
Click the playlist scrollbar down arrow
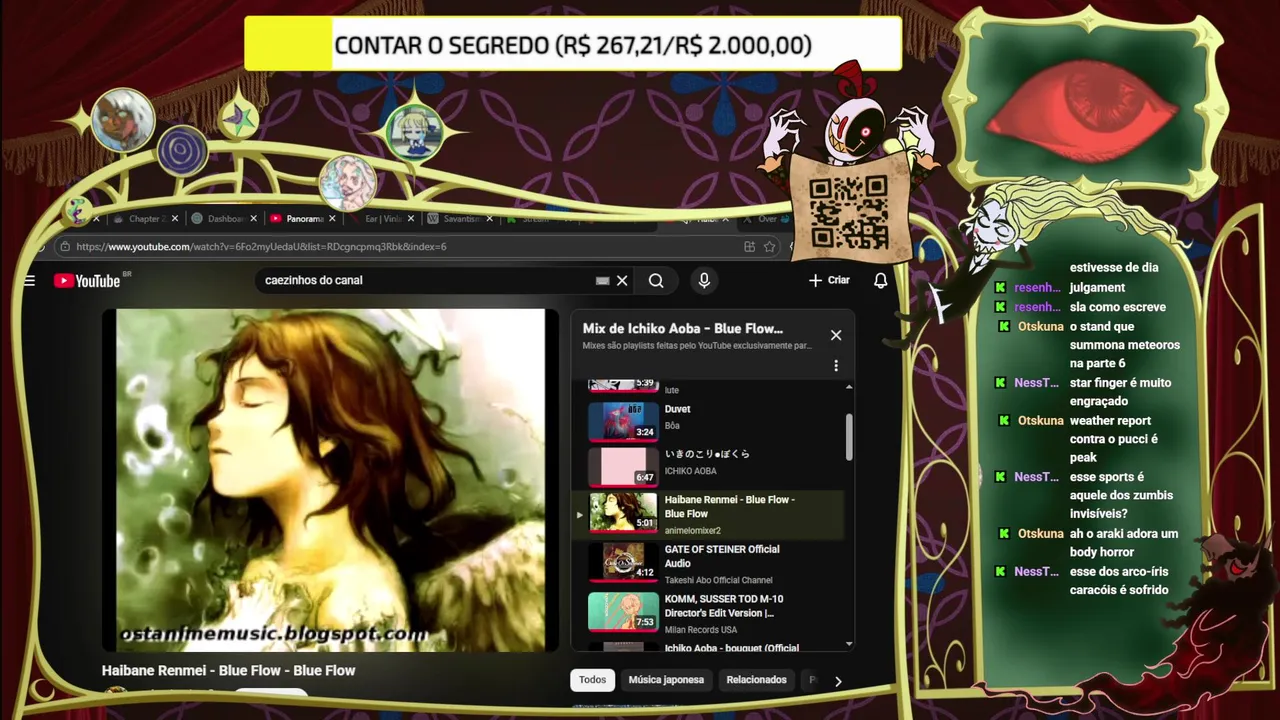[x=849, y=644]
